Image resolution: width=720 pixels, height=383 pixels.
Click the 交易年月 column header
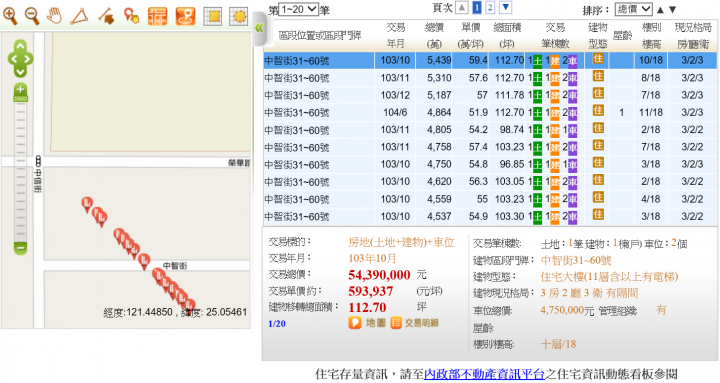(395, 36)
